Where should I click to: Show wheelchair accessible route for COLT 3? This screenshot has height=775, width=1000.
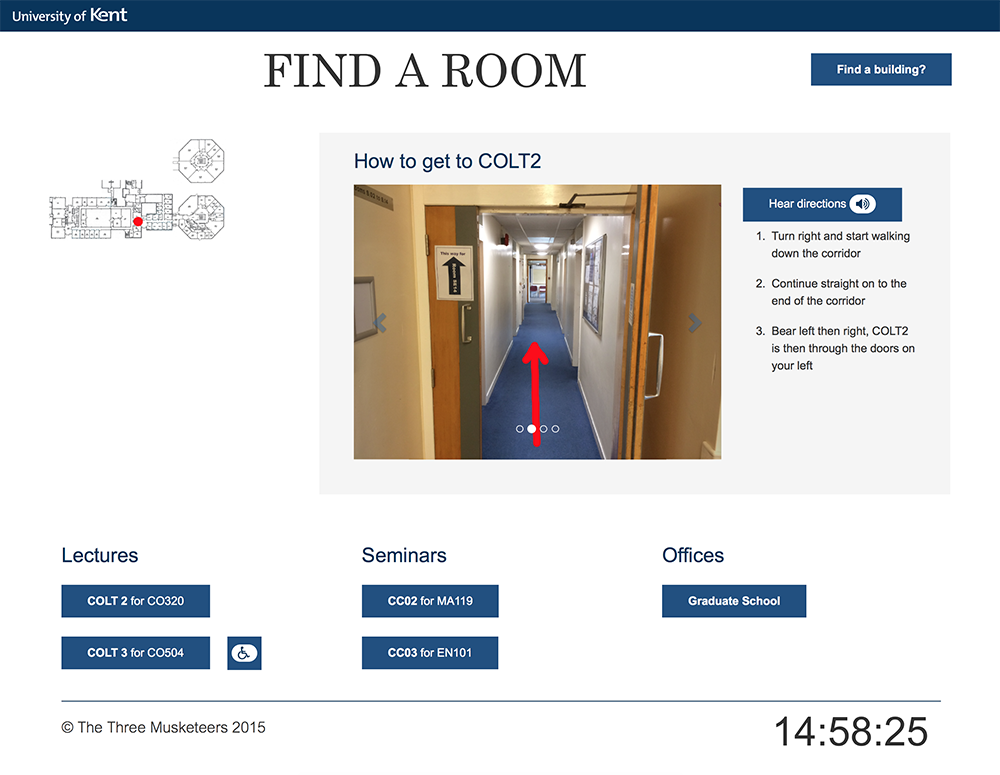tap(244, 653)
